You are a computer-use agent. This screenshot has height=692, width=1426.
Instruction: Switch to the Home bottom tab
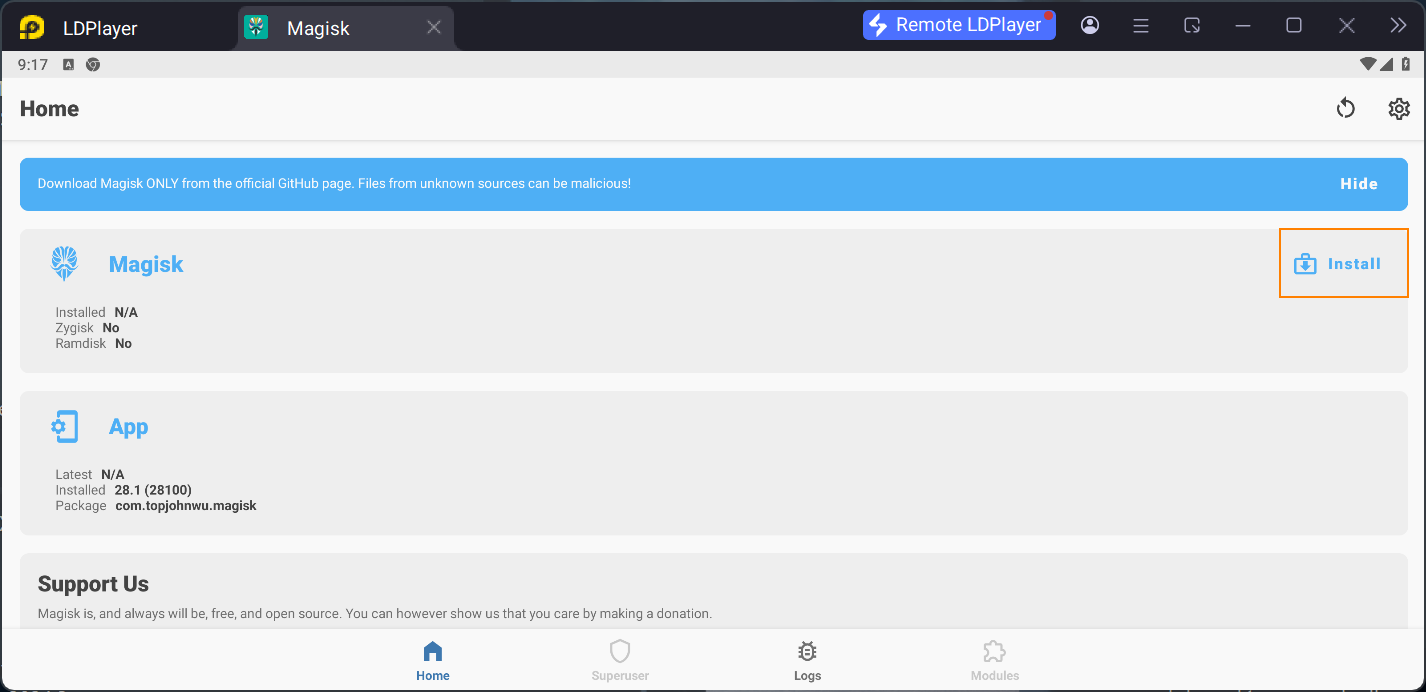433,662
